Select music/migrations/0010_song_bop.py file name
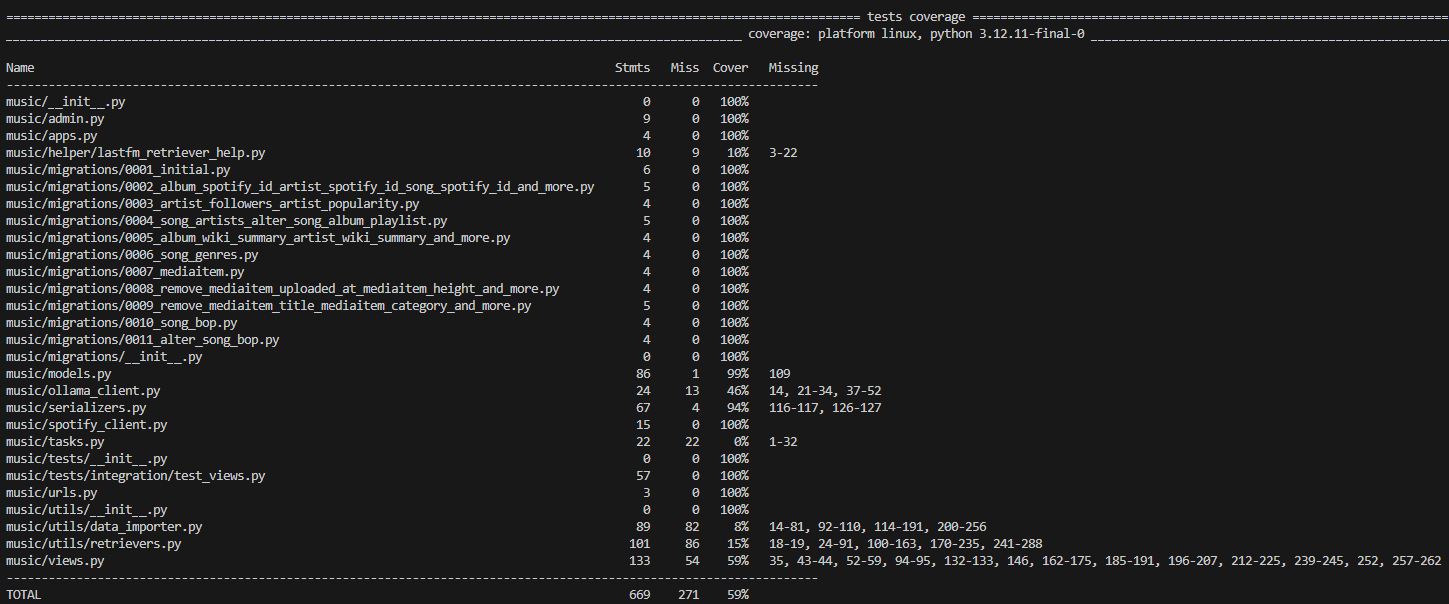The height and width of the screenshot is (604, 1449). click(122, 323)
